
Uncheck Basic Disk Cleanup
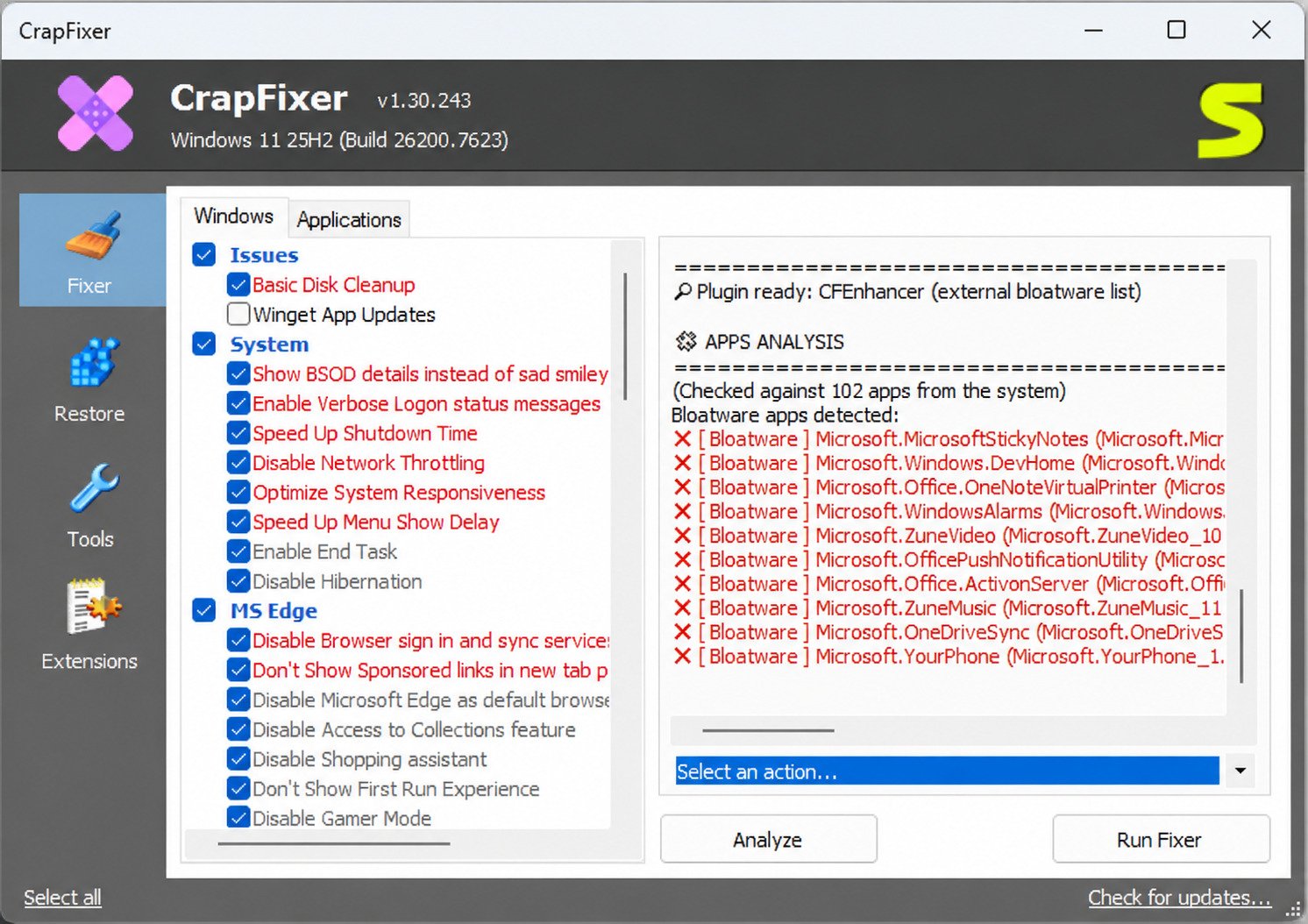point(238,285)
